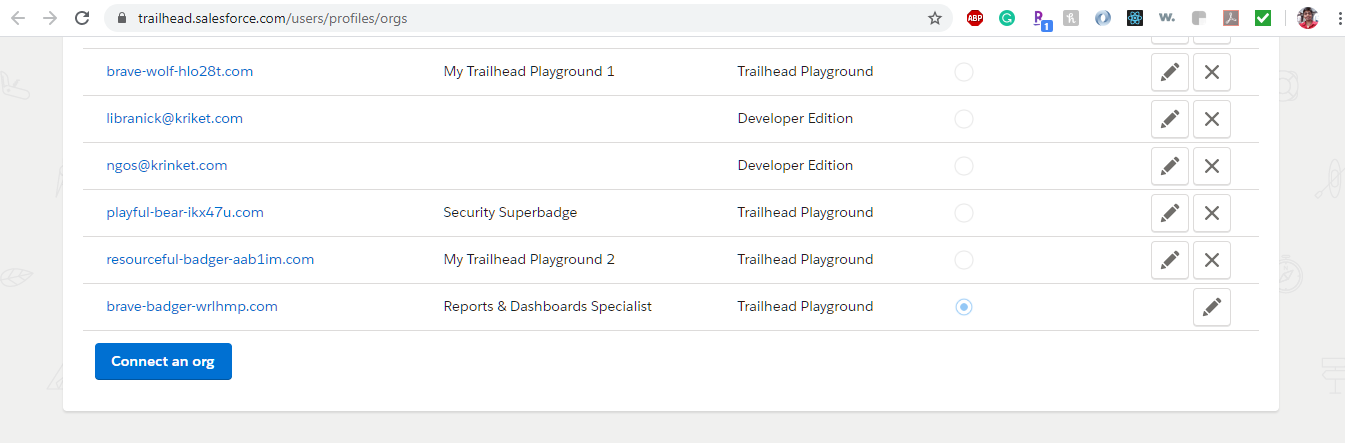Choose Security Superbadge org radio button
1345x444 pixels.
click(963, 213)
